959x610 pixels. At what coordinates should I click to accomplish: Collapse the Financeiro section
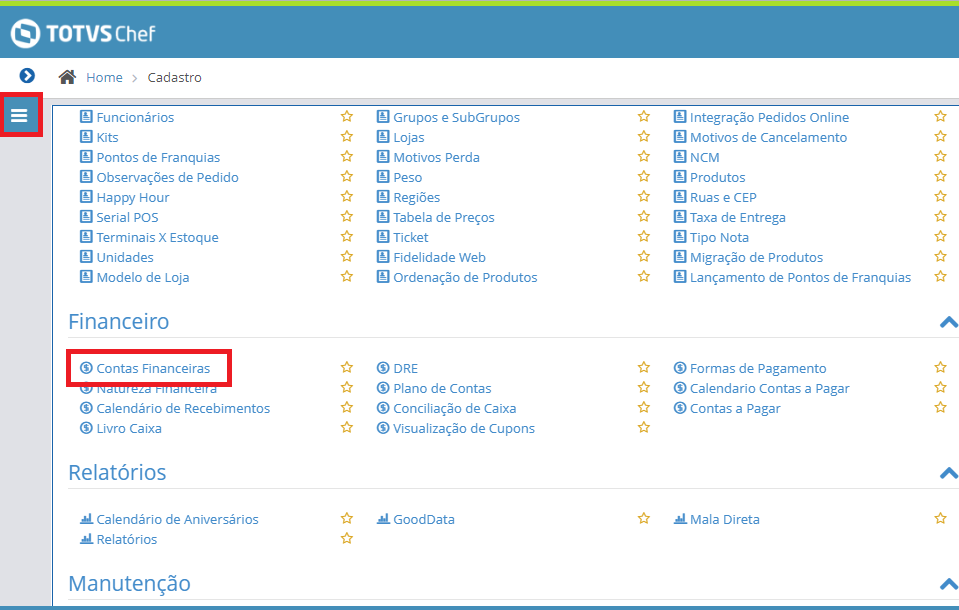[949, 322]
